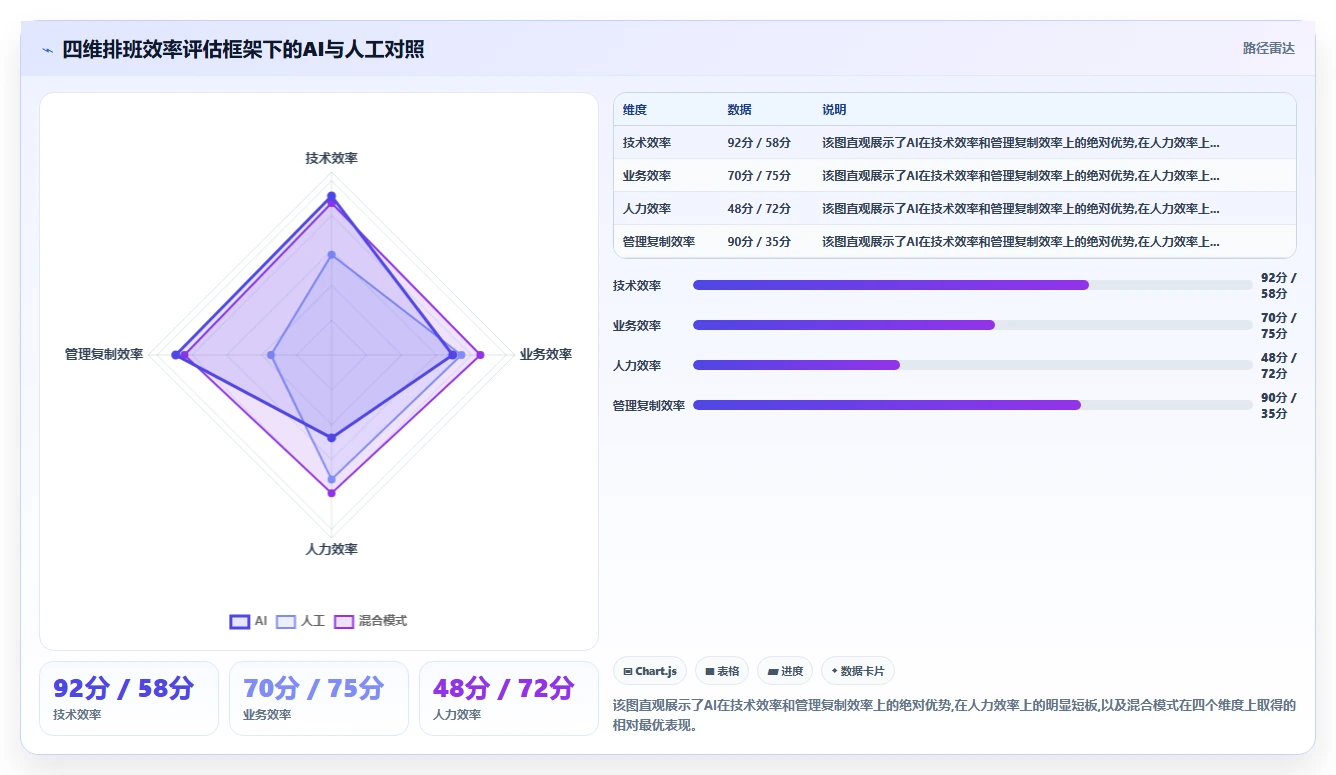Click the 技术效率 progress bar
The width and height of the screenshot is (1336, 775).
[x=972, y=285]
